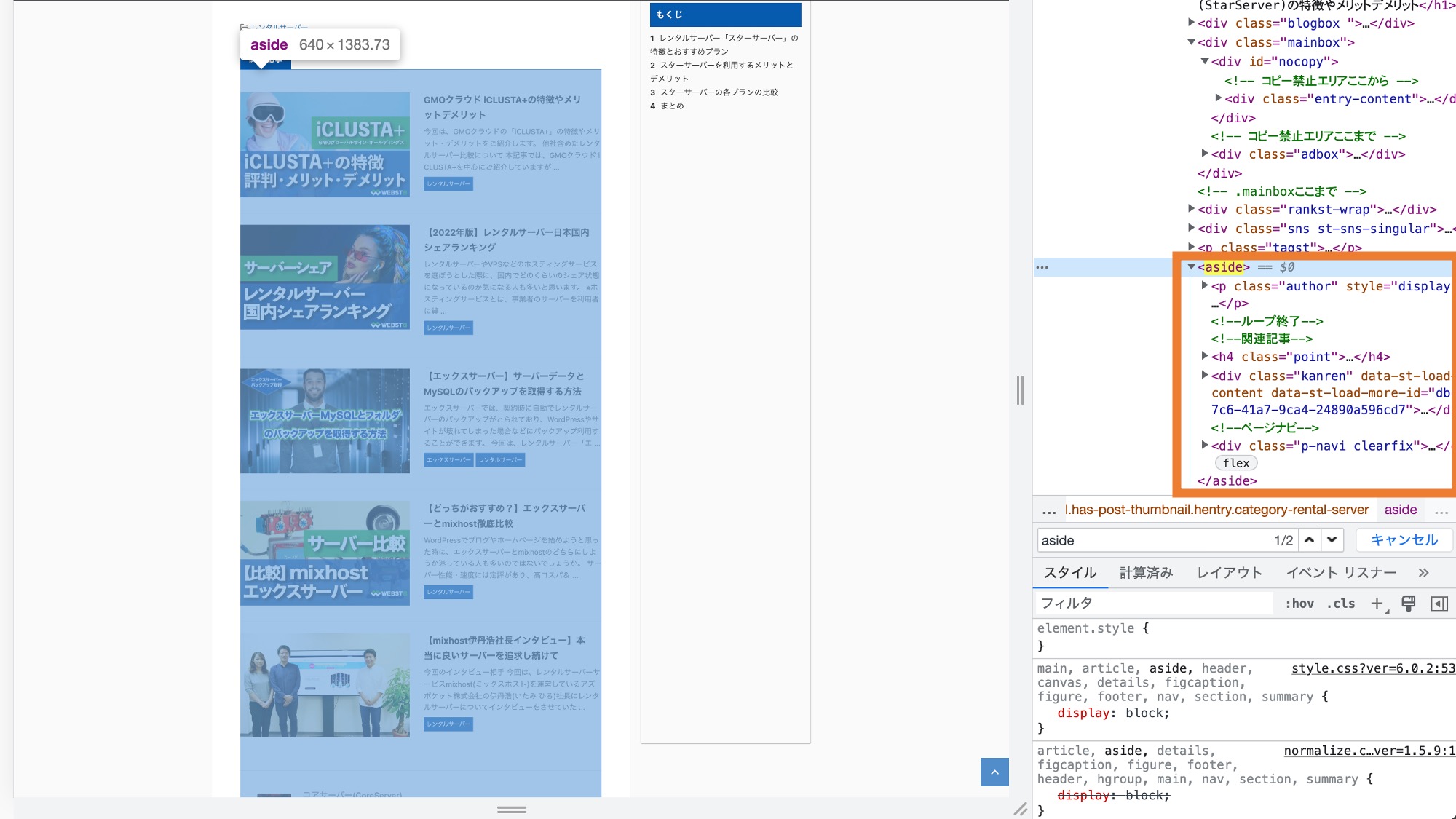Expand the div class adbox node
Viewport: 1456px width, 819px height.
[1205, 154]
